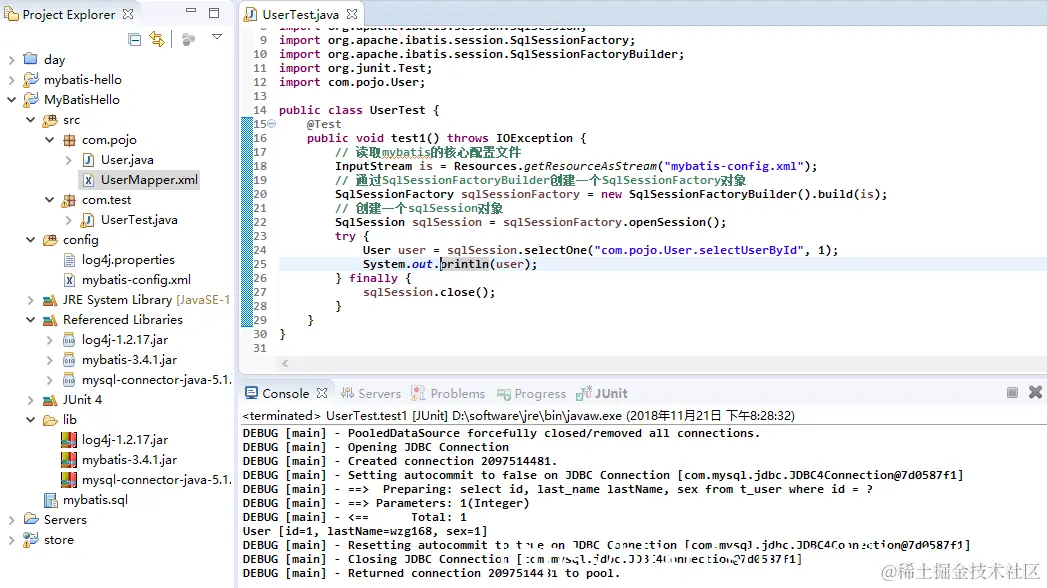Close the Project Explorer tab
Screen dimensions: 1047x588
click(x=128, y=13)
